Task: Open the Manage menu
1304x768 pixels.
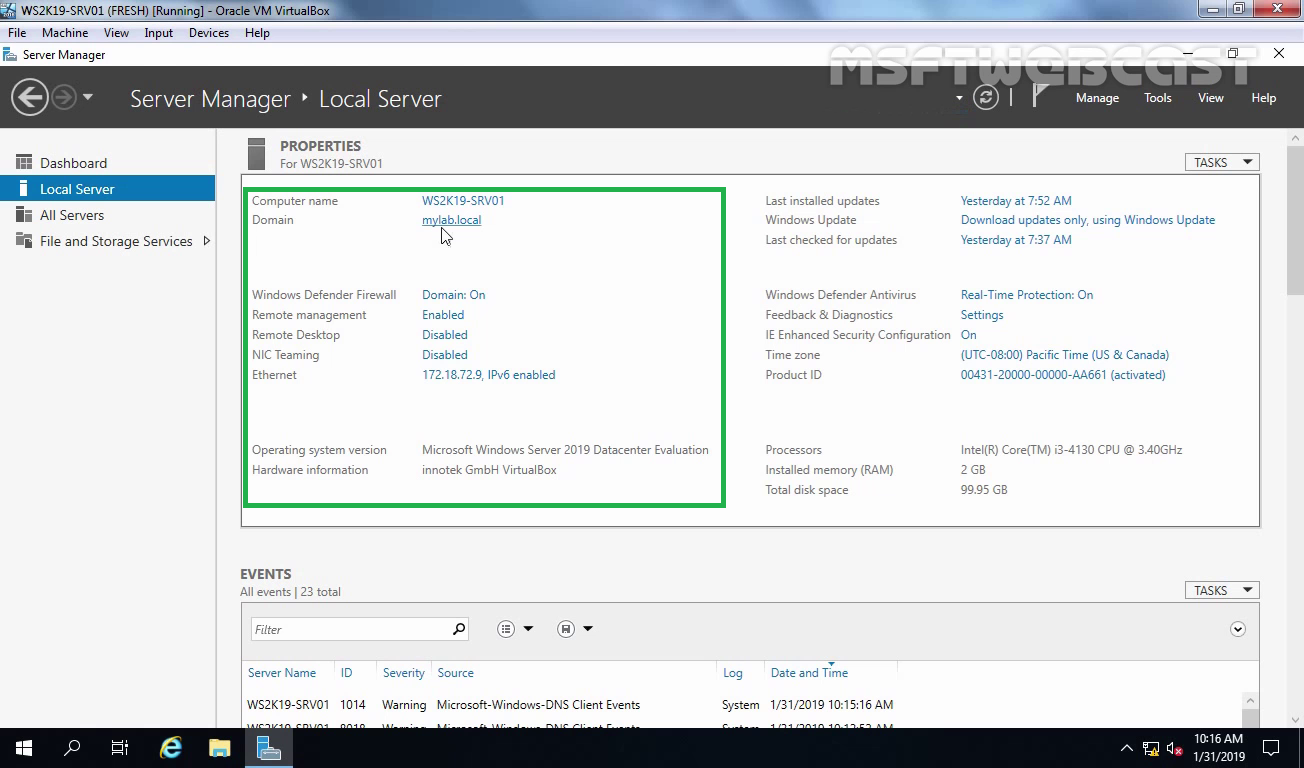Action: 1097,98
